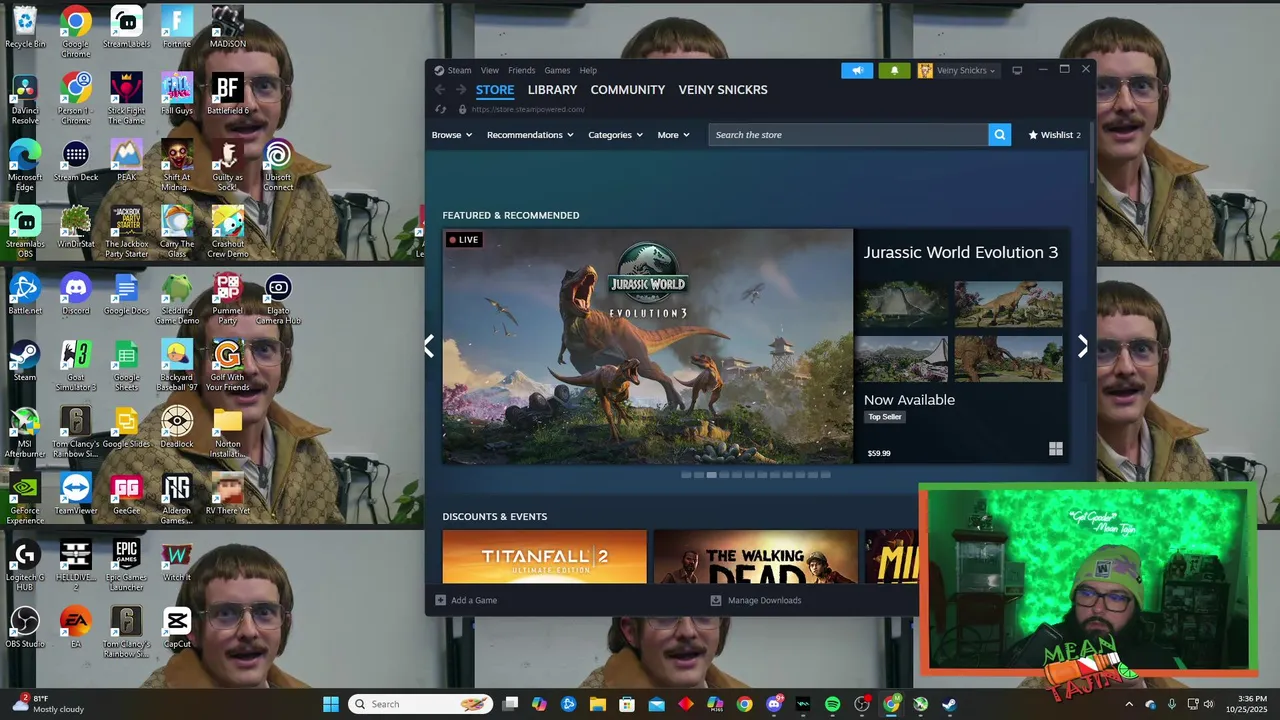Open the View menu
Viewport: 1280px width, 720px height.
tap(489, 70)
